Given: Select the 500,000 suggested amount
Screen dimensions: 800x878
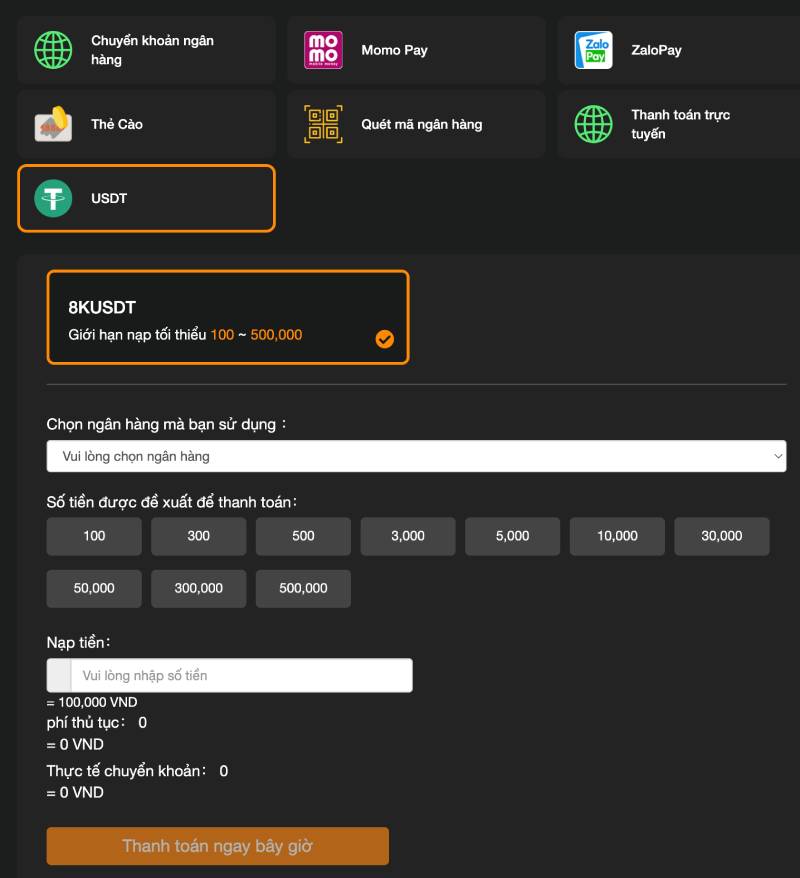Looking at the screenshot, I should point(303,588).
